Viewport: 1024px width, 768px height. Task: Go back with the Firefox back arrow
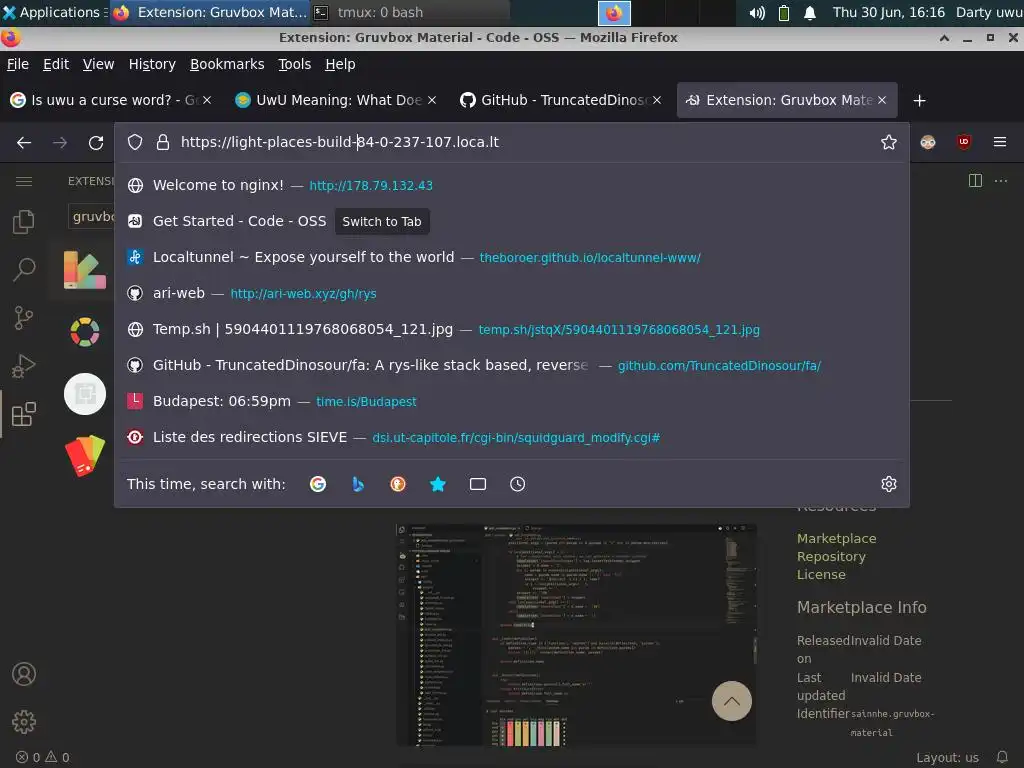coord(24,142)
